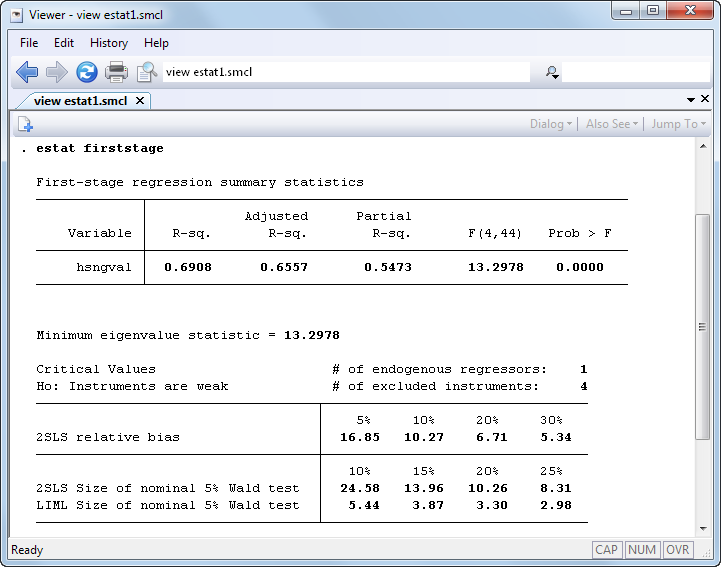The height and width of the screenshot is (567, 721).
Task: Expand the Dialog dropdown
Action: coord(551,124)
